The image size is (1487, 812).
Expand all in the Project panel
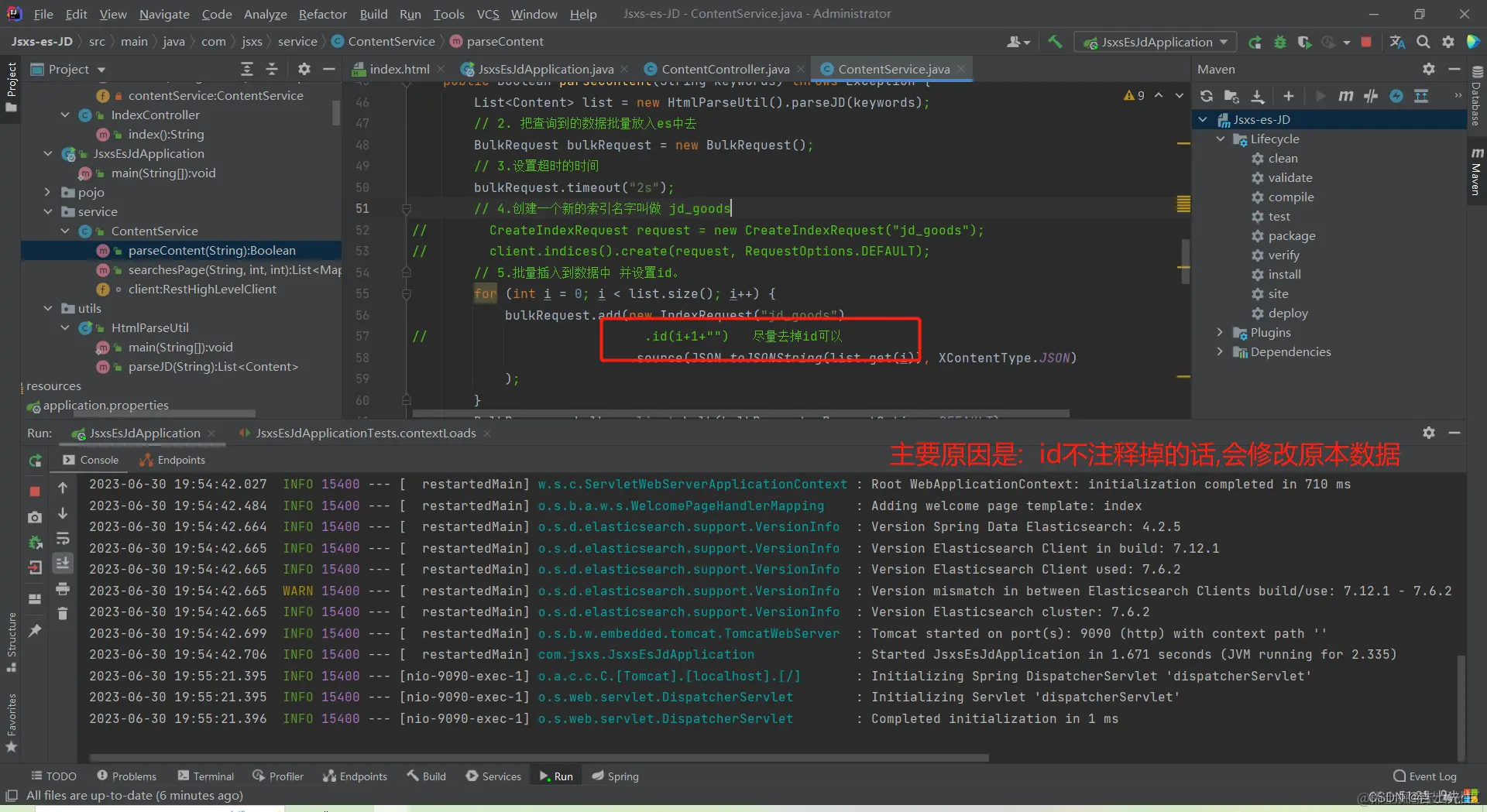(x=247, y=69)
